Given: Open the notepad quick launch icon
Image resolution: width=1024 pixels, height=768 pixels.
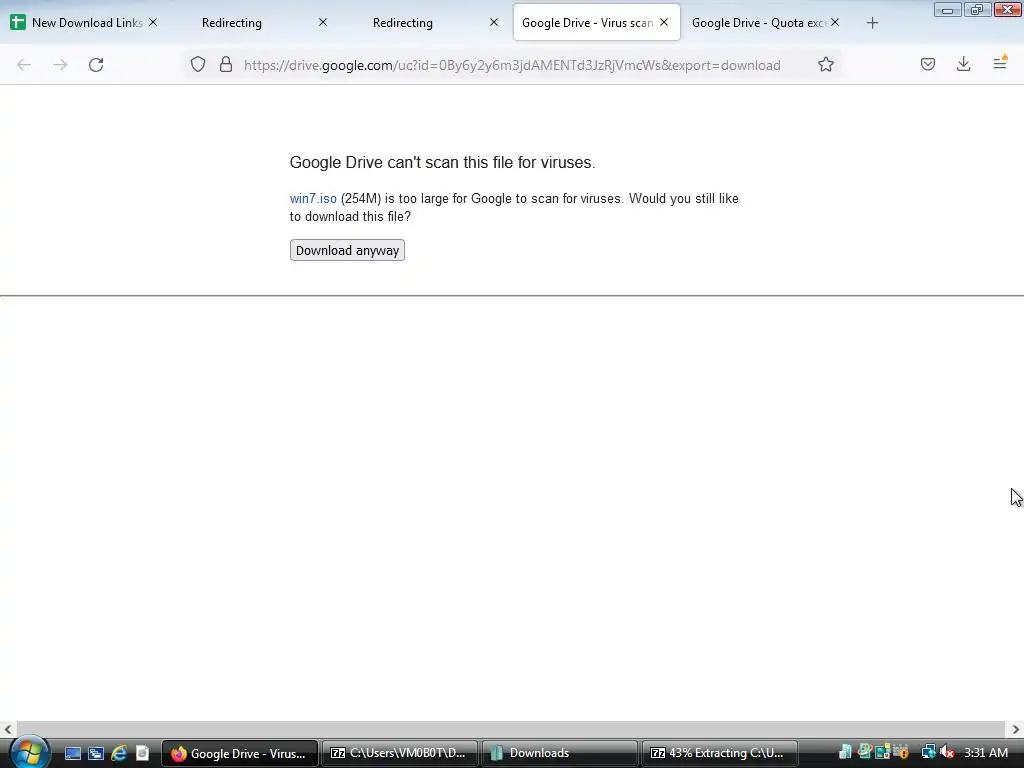Looking at the screenshot, I should tap(142, 753).
